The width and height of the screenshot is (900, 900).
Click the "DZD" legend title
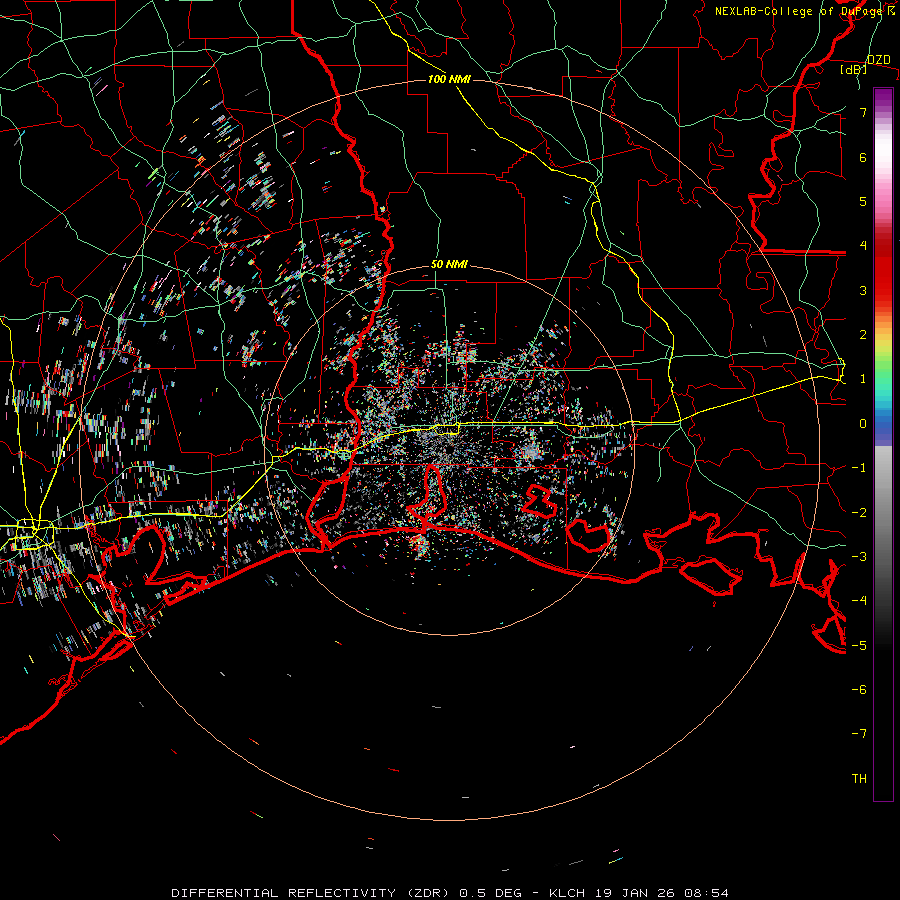[x=879, y=60]
